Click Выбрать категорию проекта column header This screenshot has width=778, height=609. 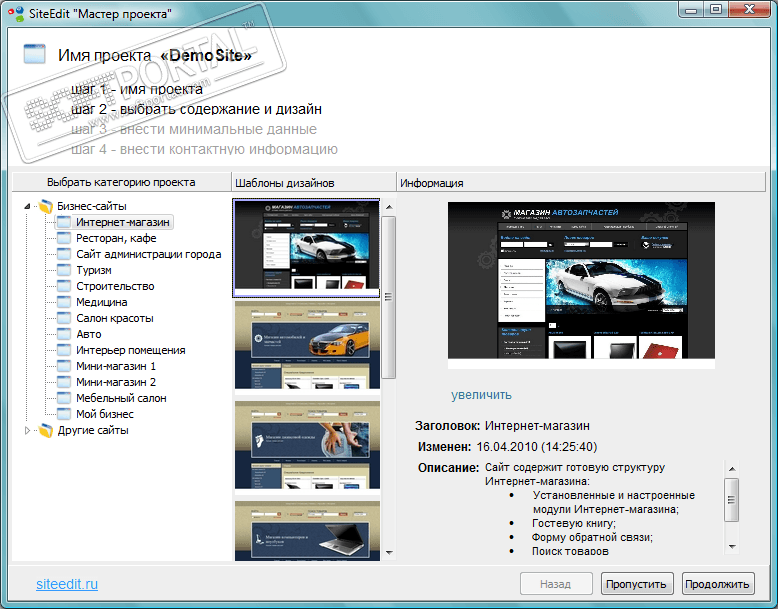click(122, 182)
